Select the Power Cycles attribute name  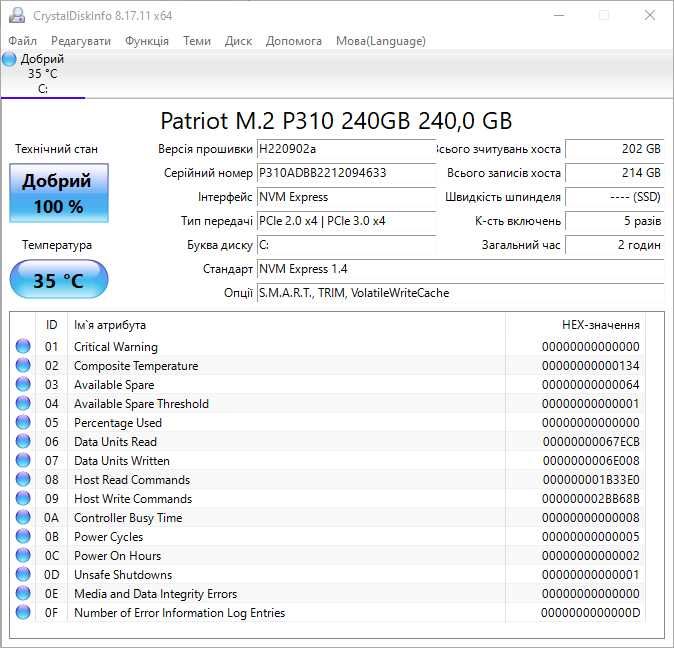(x=108, y=537)
